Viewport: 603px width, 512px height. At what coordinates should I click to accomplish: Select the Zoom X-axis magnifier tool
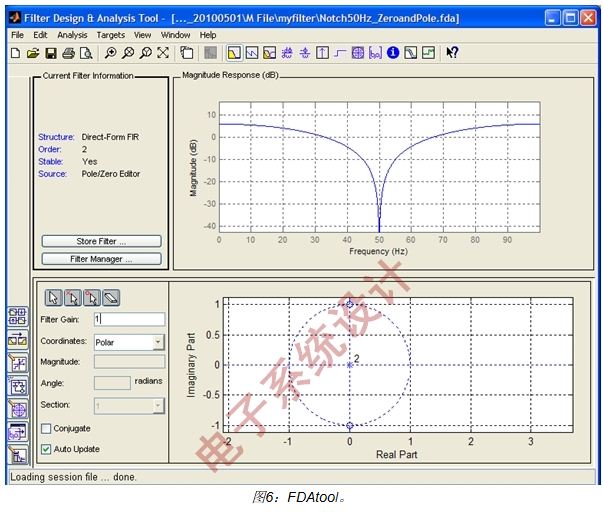(128, 53)
